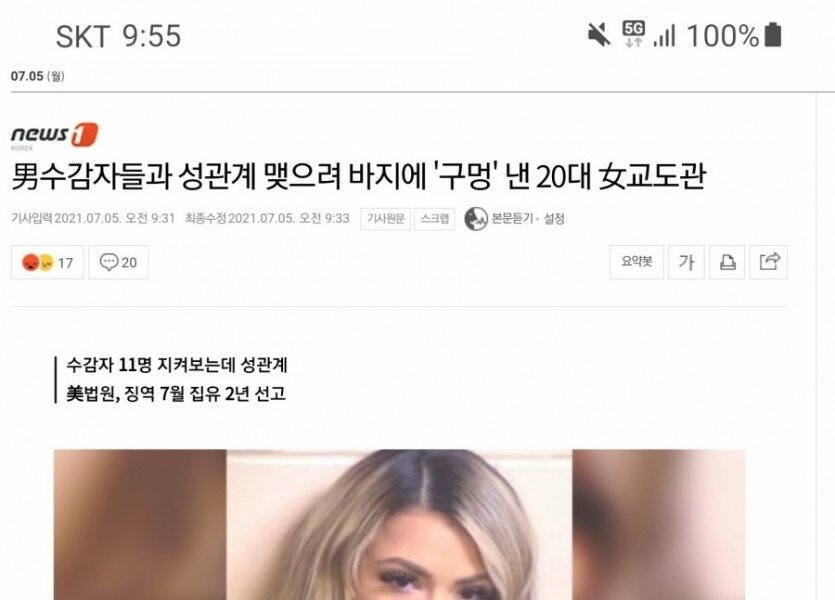The height and width of the screenshot is (600, 835).
Task: Click the share article icon
Action: click(x=768, y=262)
